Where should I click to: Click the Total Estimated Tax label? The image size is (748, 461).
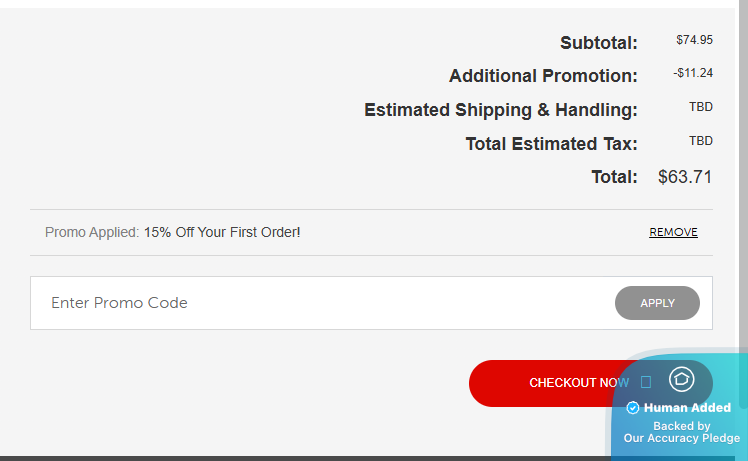click(x=551, y=144)
